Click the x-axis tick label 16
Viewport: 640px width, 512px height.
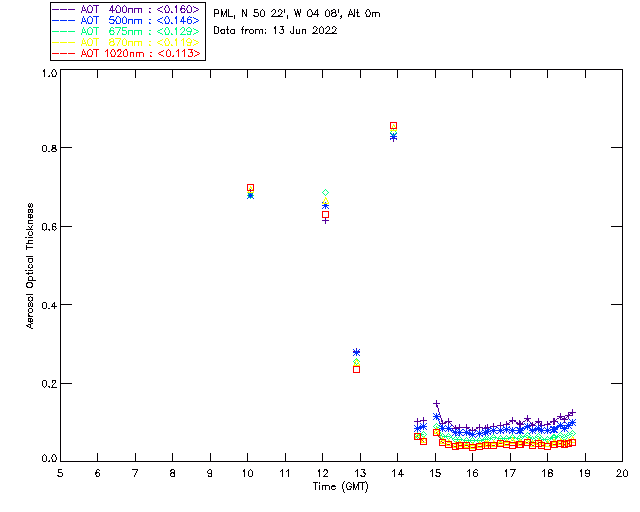coord(473,473)
